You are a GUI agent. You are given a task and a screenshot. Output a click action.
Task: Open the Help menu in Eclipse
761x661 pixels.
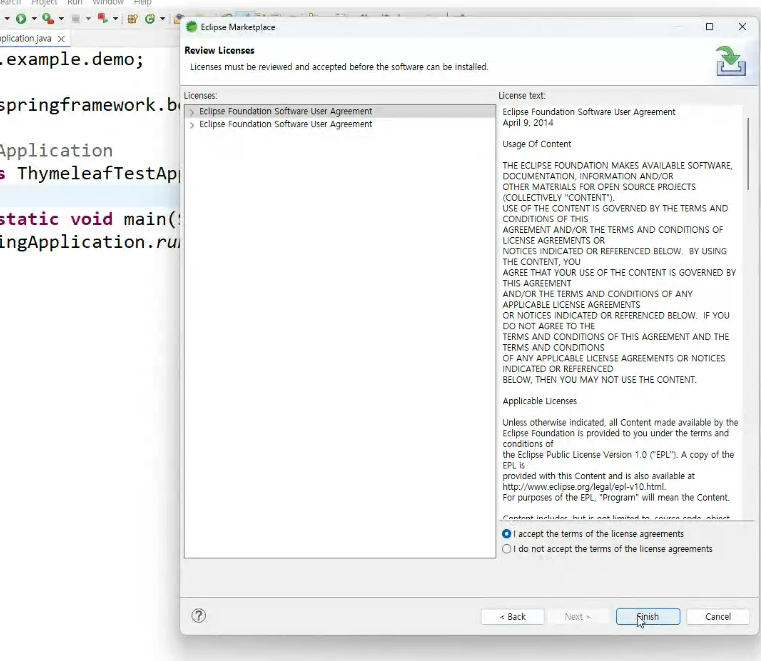143,2
